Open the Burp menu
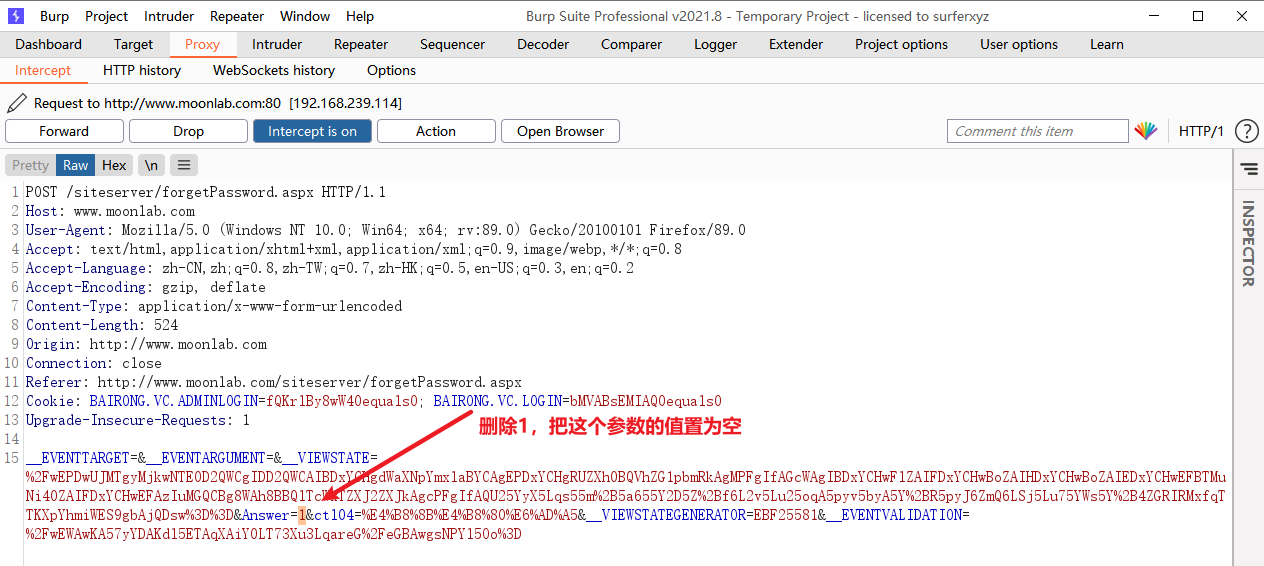Screen dimensions: 1264x566 55,16
